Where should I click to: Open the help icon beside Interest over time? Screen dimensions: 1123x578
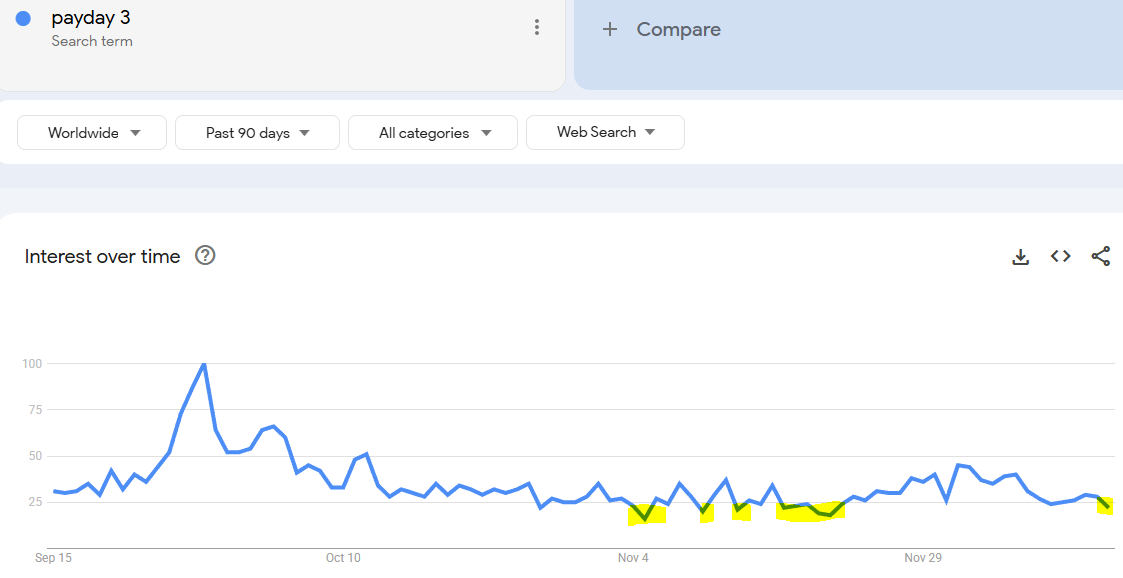205,256
